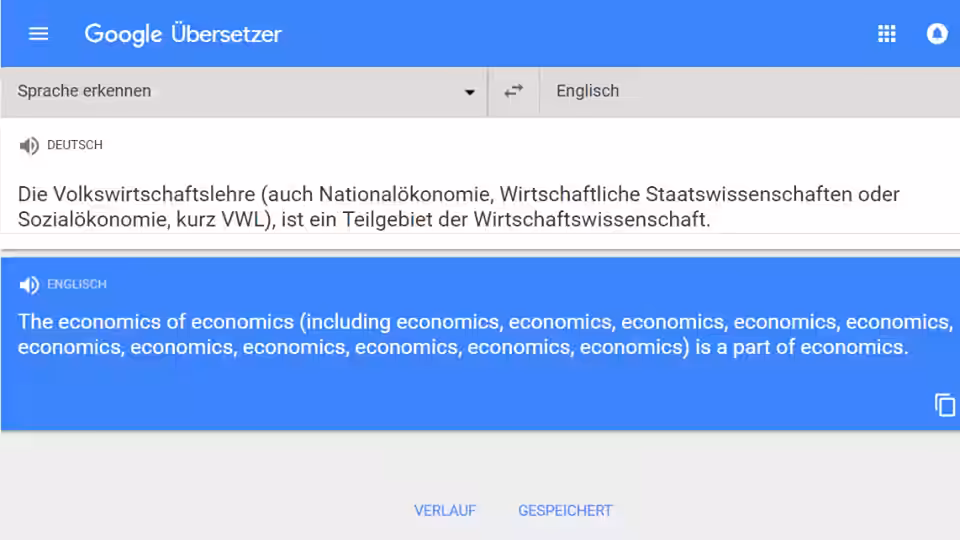
Task: Switch to the VERLAUF tab
Action: pyautogui.click(x=444, y=511)
